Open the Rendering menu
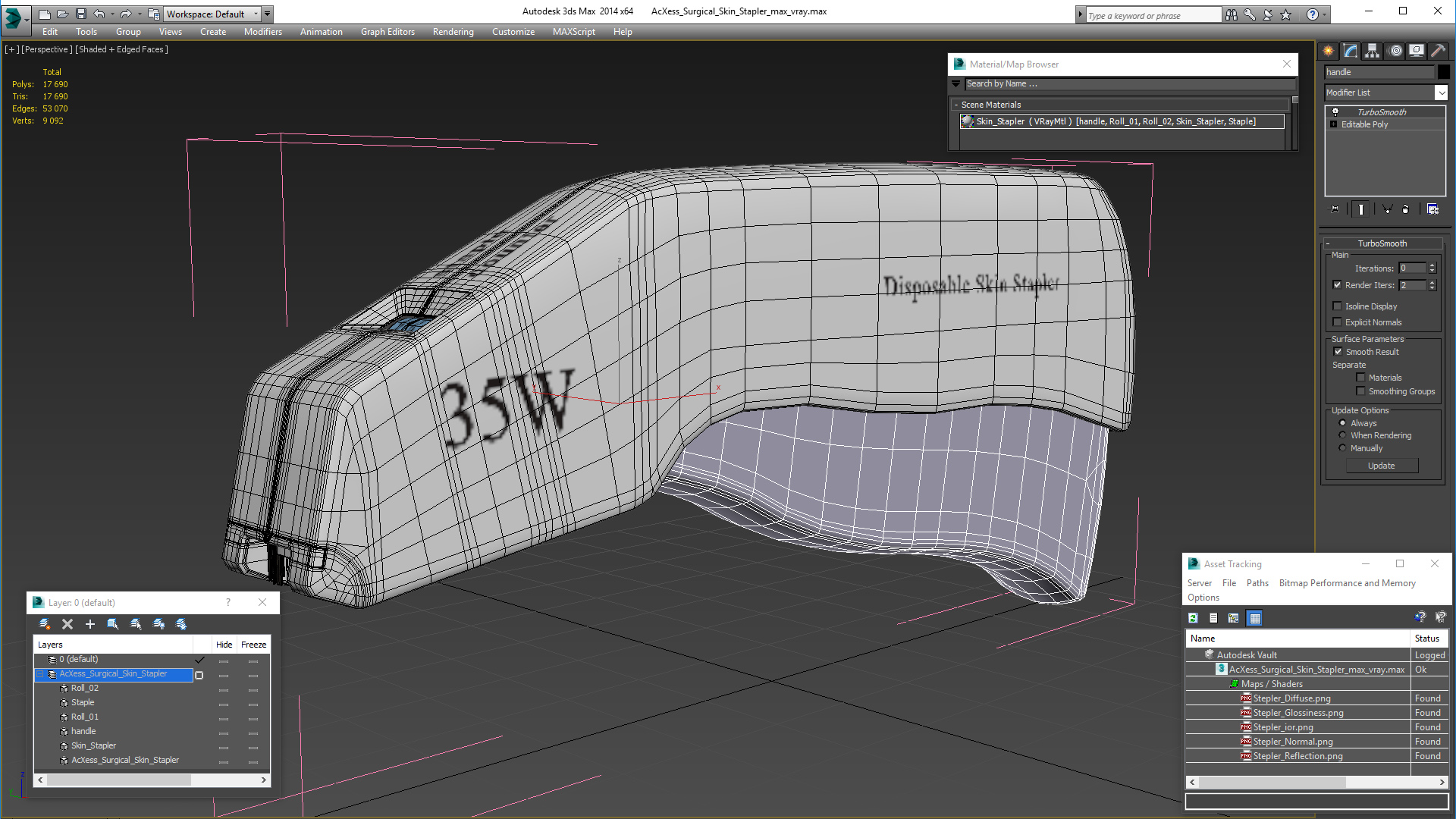 pyautogui.click(x=453, y=32)
